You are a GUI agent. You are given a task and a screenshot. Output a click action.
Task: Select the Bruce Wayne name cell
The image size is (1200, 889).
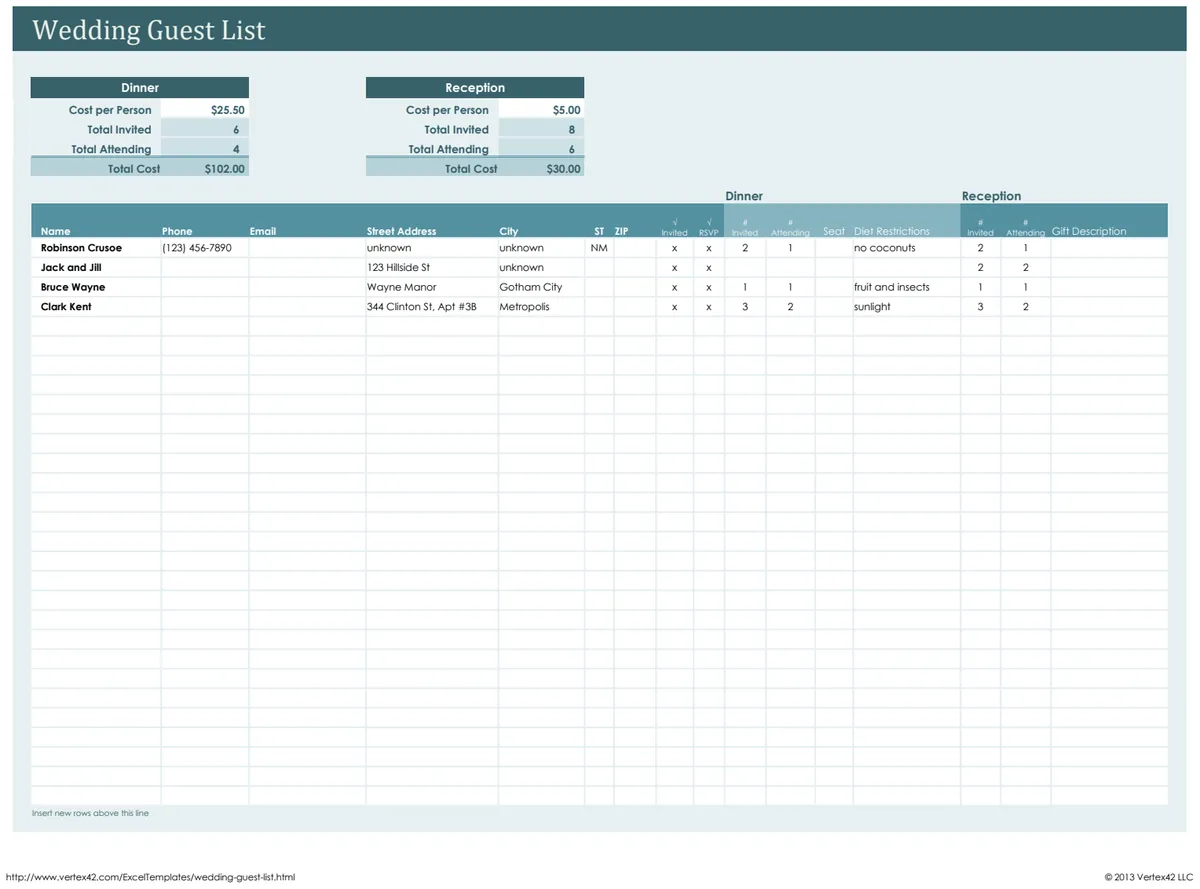(x=96, y=287)
